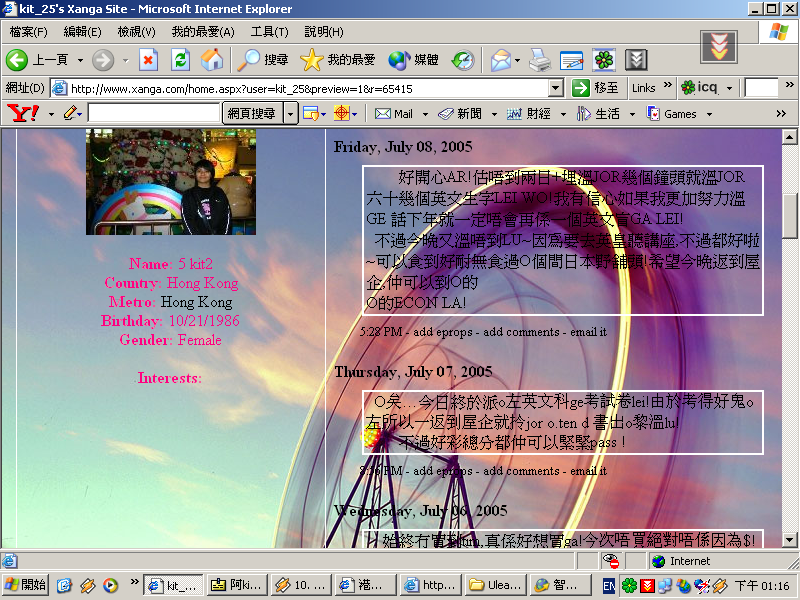This screenshot has width=800, height=600.
Task: Open the 檔案(F) menu
Action: click(x=29, y=32)
